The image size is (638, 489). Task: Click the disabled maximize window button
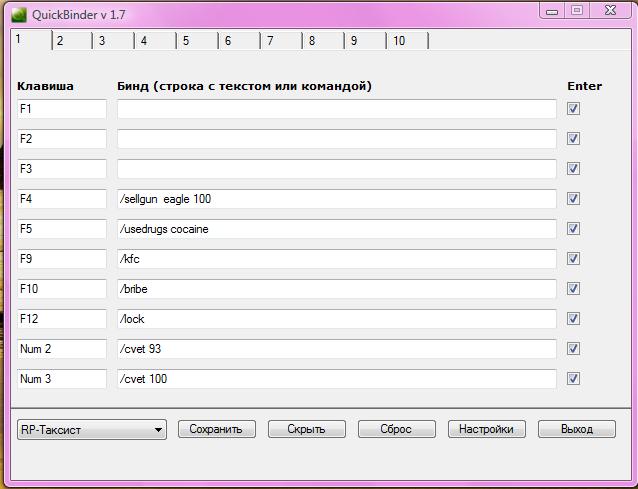point(577,11)
